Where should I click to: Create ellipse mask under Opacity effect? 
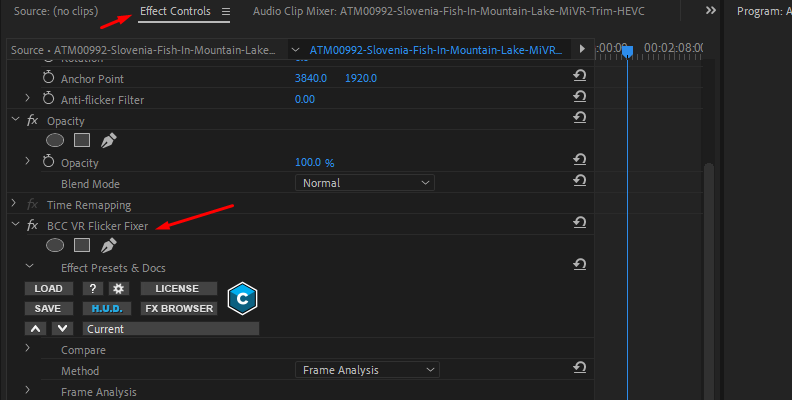click(x=55, y=141)
